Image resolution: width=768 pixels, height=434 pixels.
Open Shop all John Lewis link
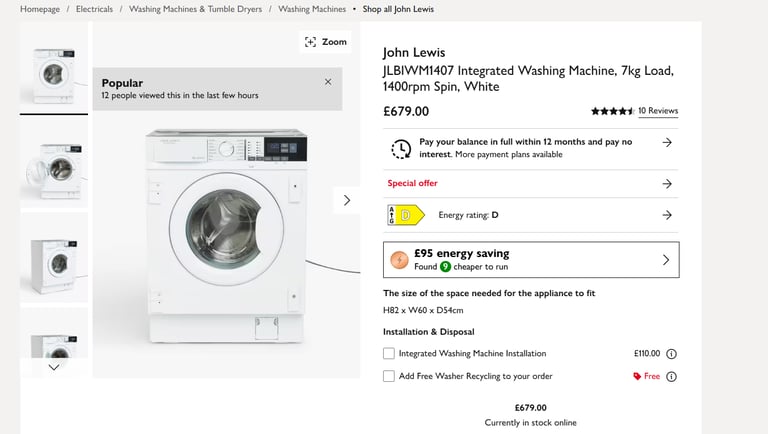point(398,9)
